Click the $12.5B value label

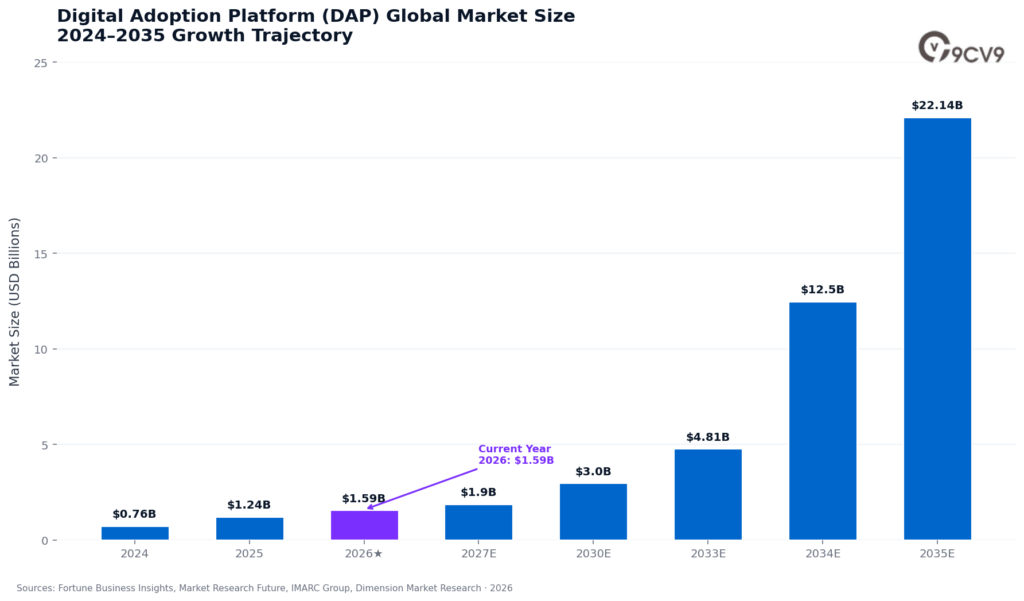click(x=823, y=289)
